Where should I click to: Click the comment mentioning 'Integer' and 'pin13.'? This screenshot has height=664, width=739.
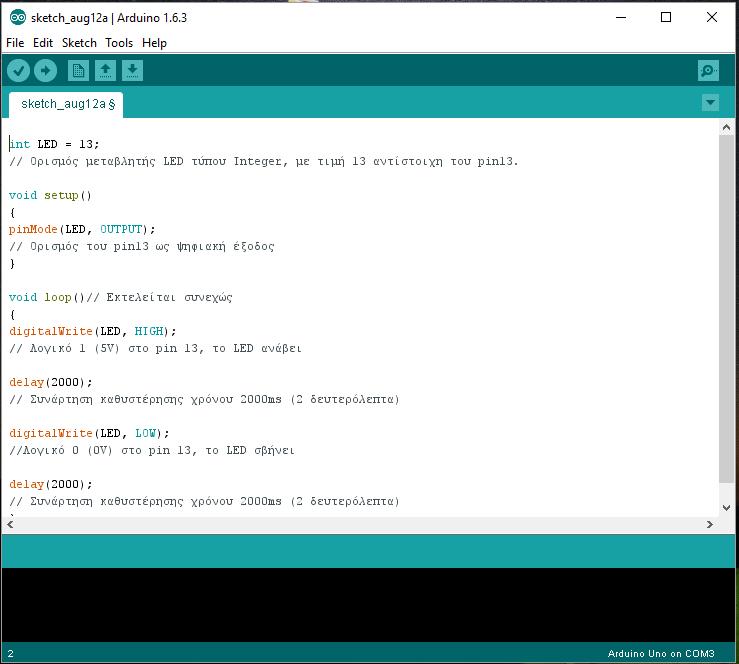[x=263, y=161]
